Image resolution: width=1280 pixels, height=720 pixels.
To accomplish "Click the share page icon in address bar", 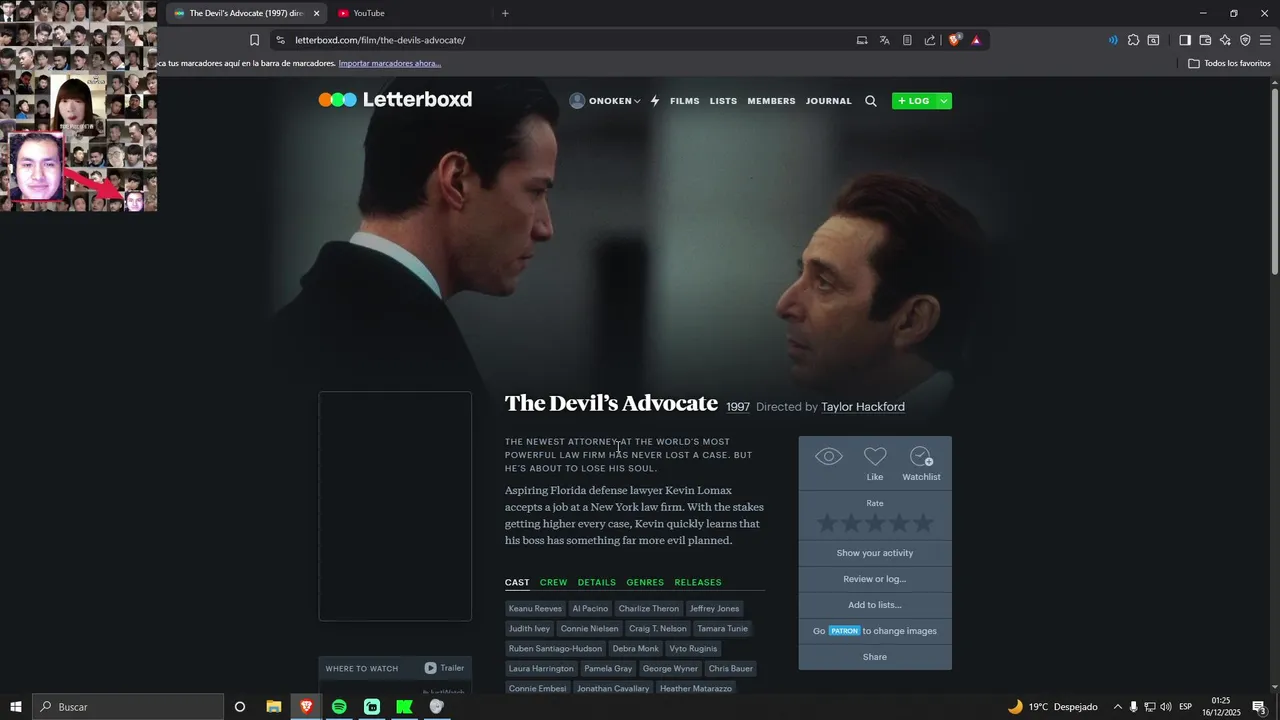I will (930, 40).
